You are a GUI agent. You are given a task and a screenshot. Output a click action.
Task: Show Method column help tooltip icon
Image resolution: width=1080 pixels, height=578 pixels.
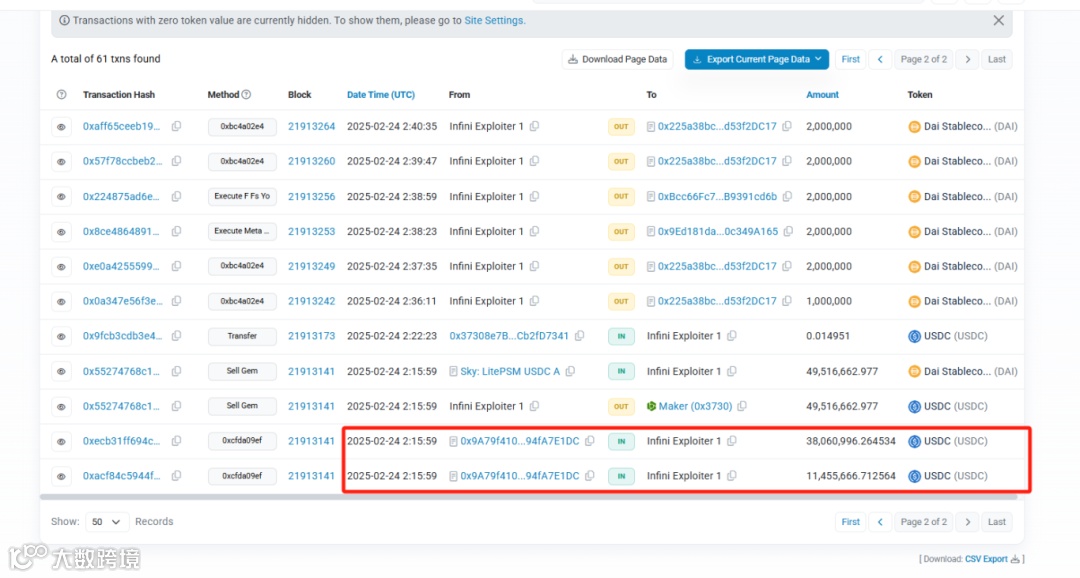(247, 94)
